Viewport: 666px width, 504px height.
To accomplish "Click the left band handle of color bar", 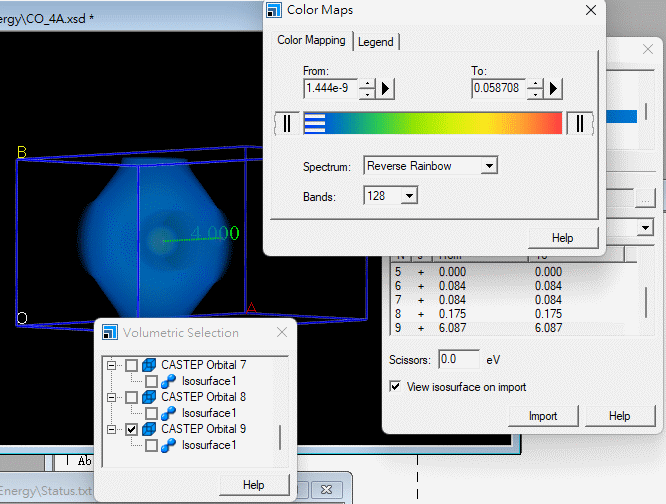I will (x=286, y=122).
